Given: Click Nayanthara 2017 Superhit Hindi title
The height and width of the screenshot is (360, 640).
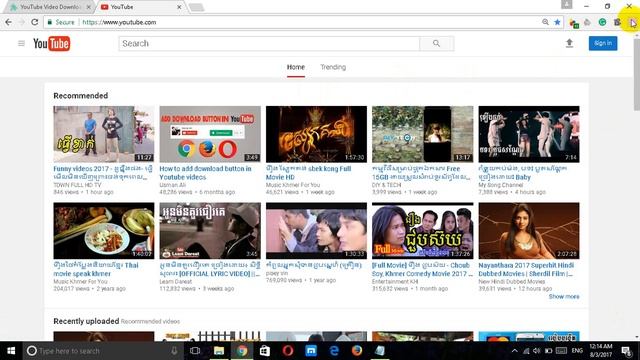Looking at the screenshot, I should [526, 269].
